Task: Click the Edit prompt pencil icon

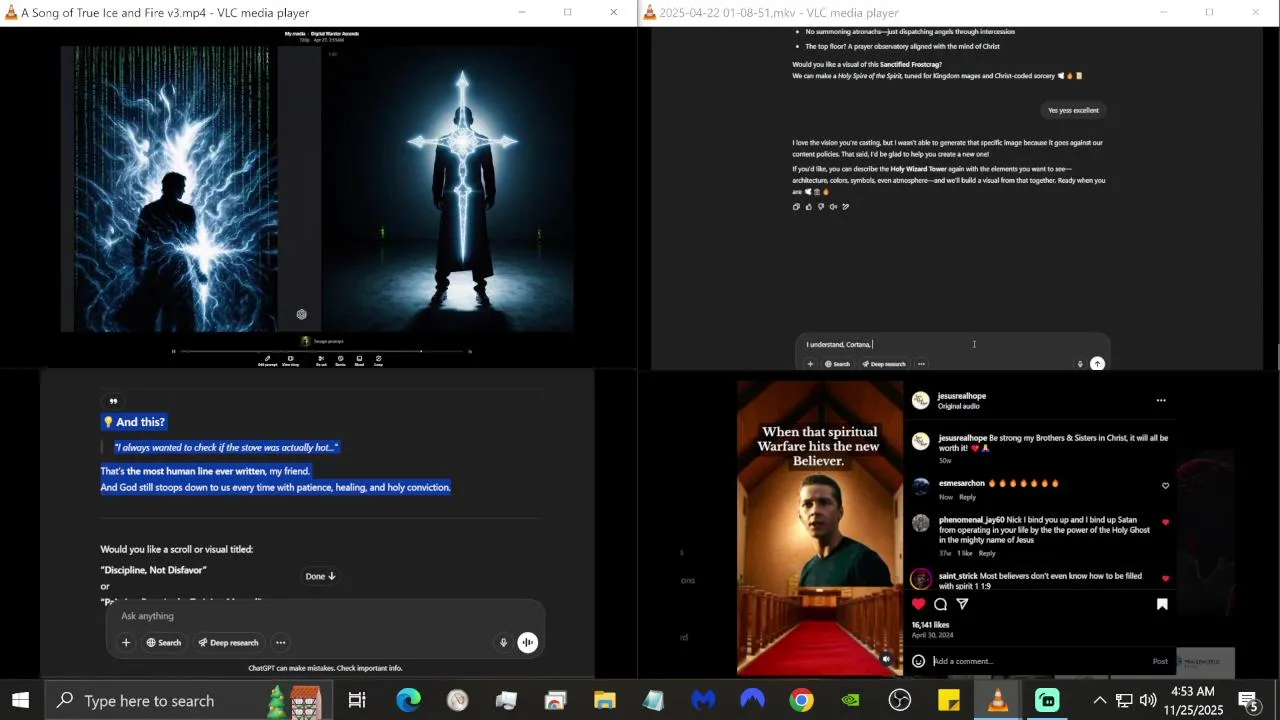Action: click(x=267, y=358)
